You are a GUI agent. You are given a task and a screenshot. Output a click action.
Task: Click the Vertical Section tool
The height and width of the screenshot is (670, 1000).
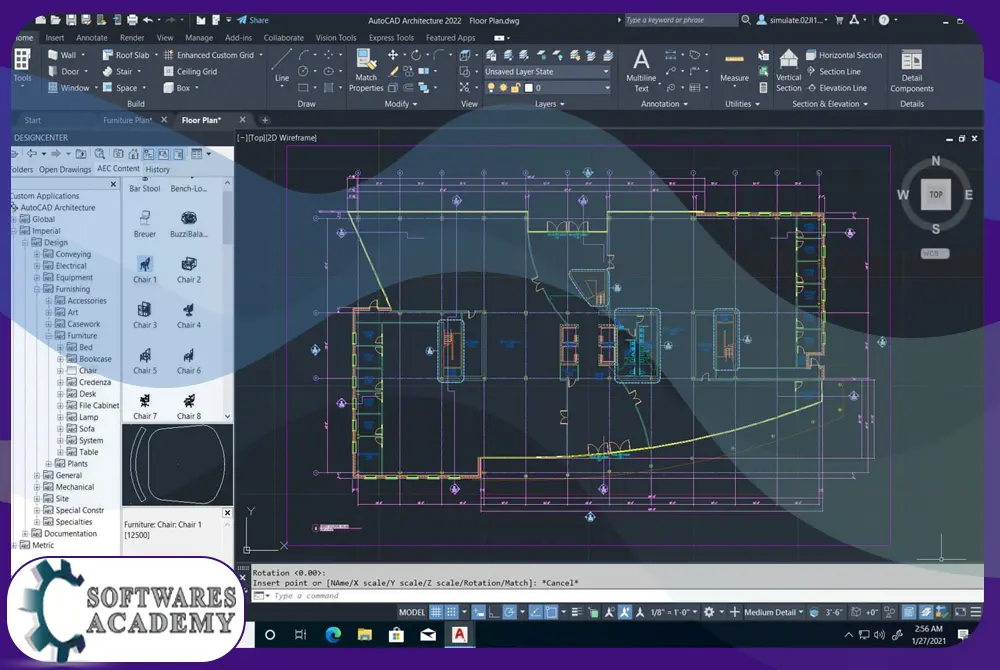788,71
